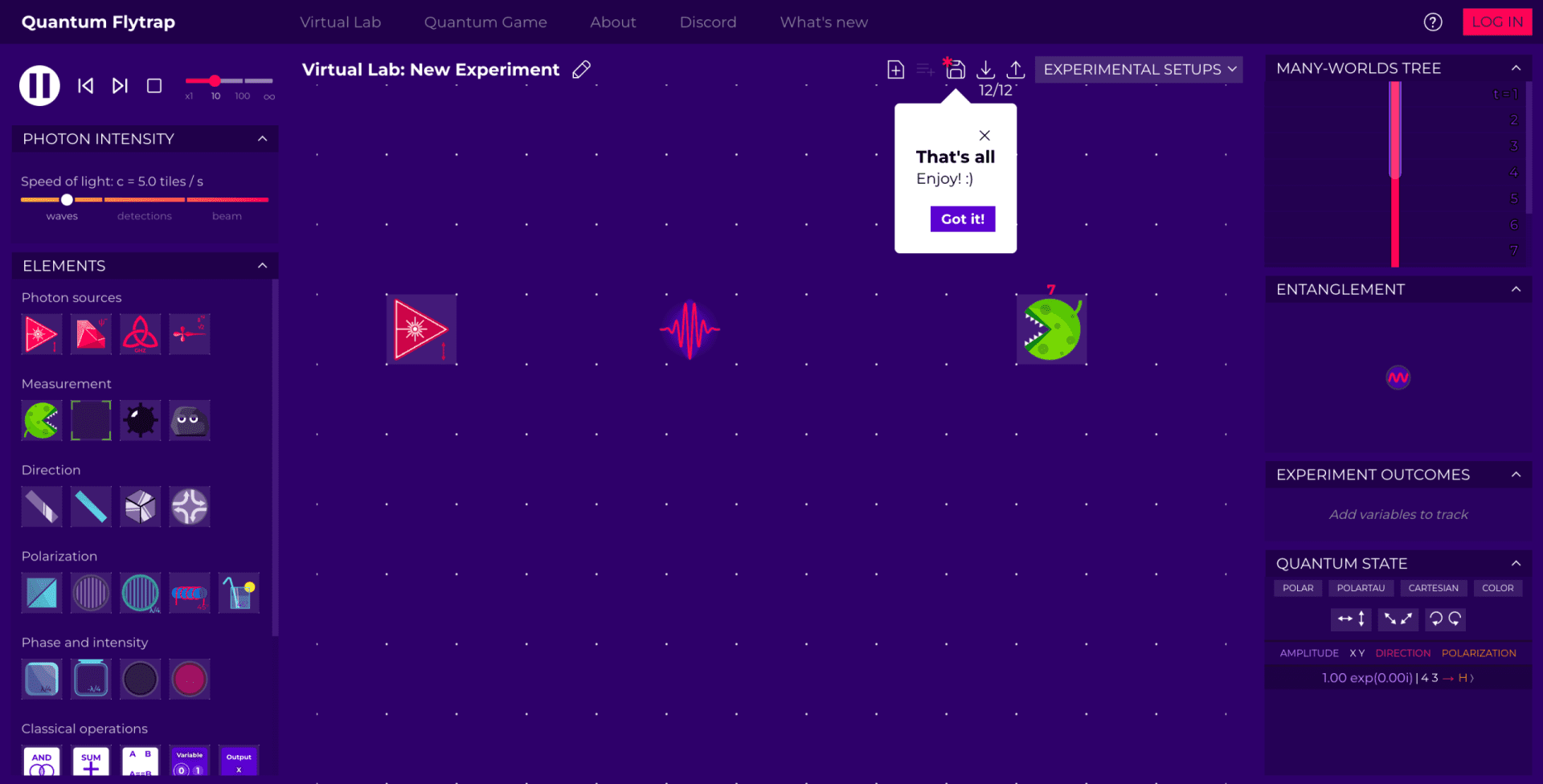Click the pencil to rename experiment
The image size is (1543, 784).
(x=581, y=70)
